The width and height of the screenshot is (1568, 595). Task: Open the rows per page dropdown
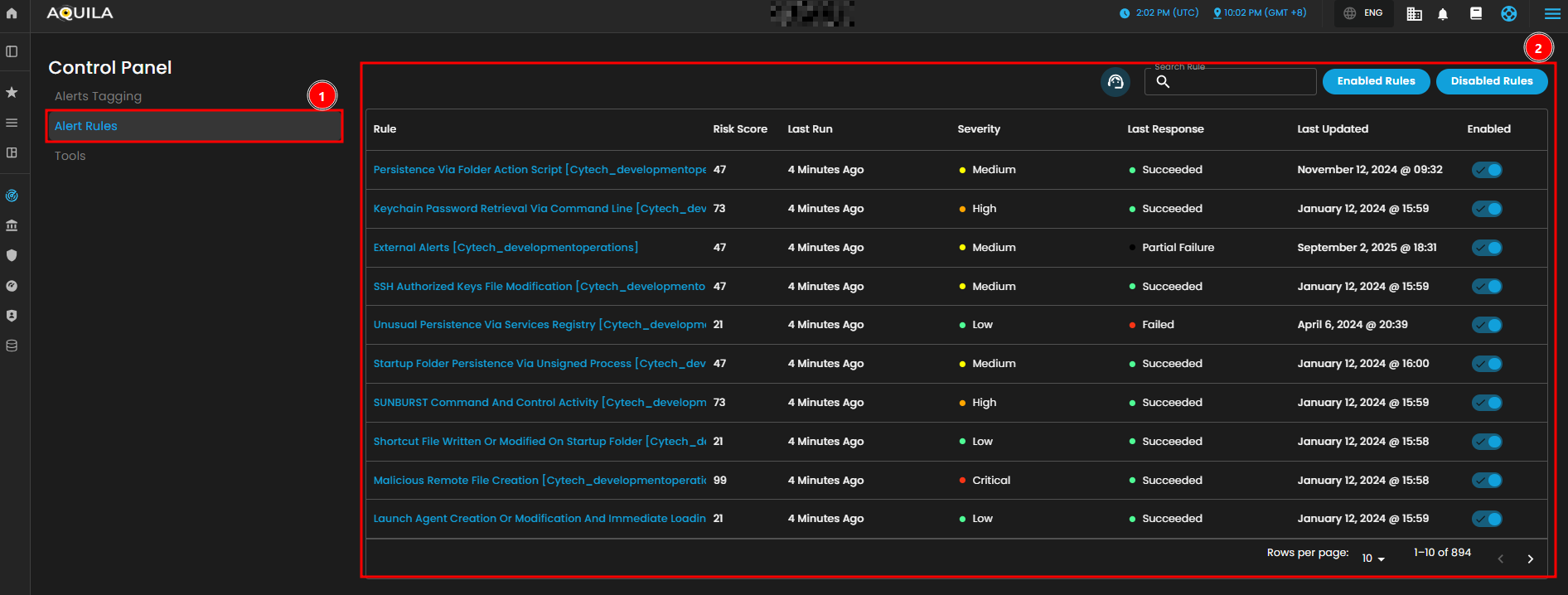(x=1373, y=559)
